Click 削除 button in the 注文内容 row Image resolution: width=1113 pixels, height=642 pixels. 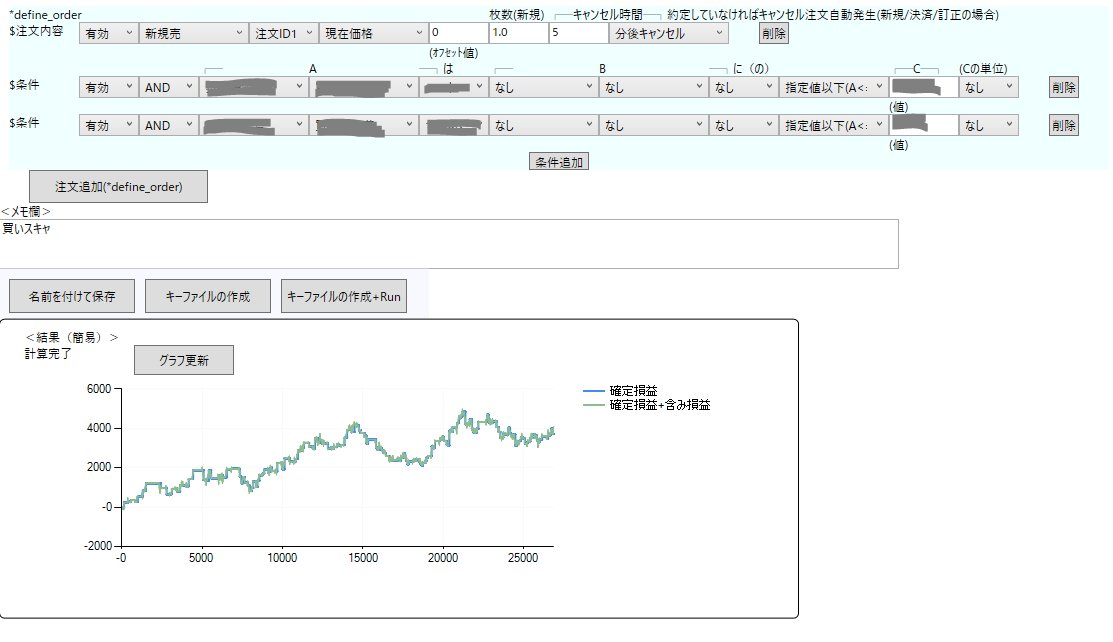coord(774,33)
